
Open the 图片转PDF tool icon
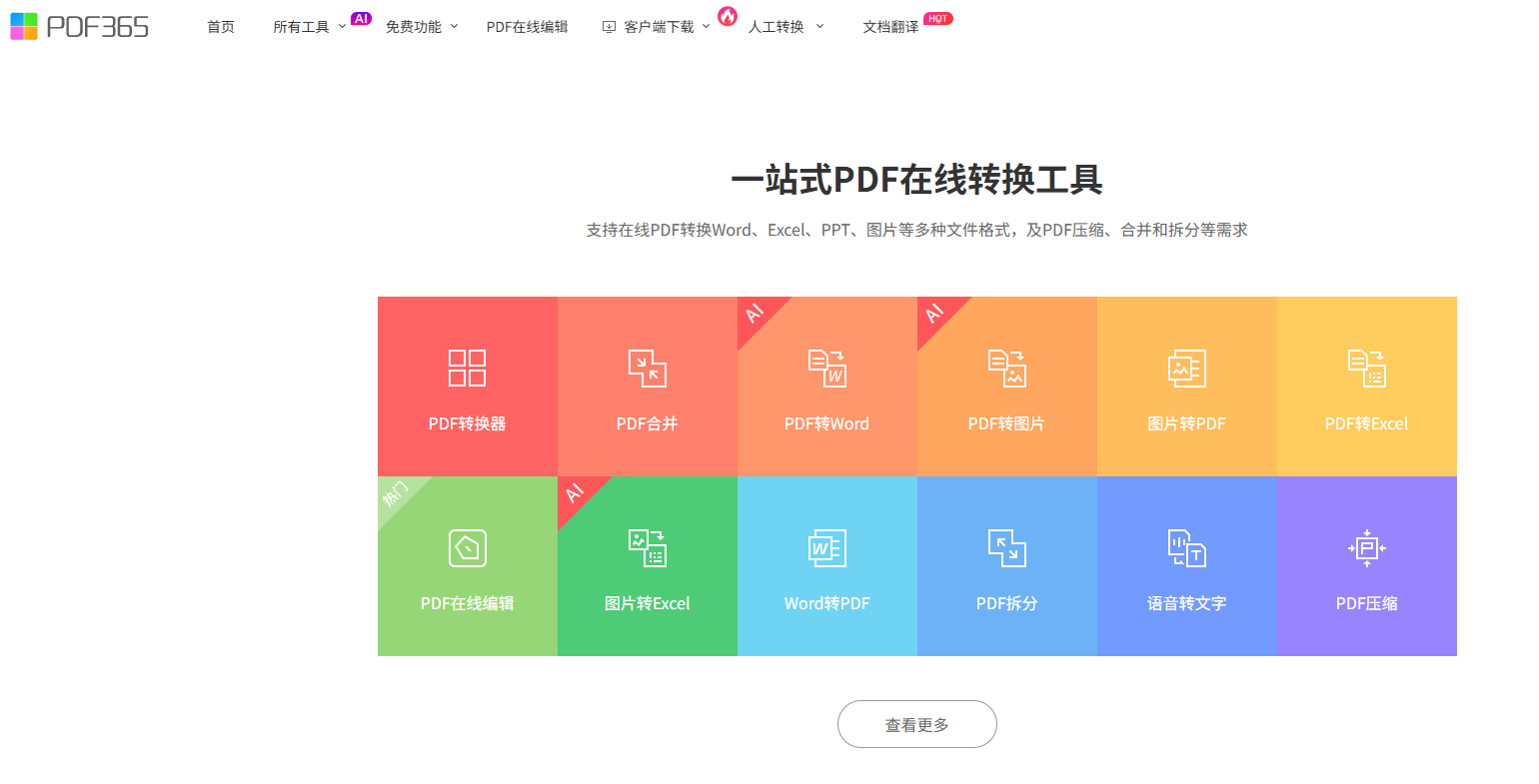[1186, 368]
